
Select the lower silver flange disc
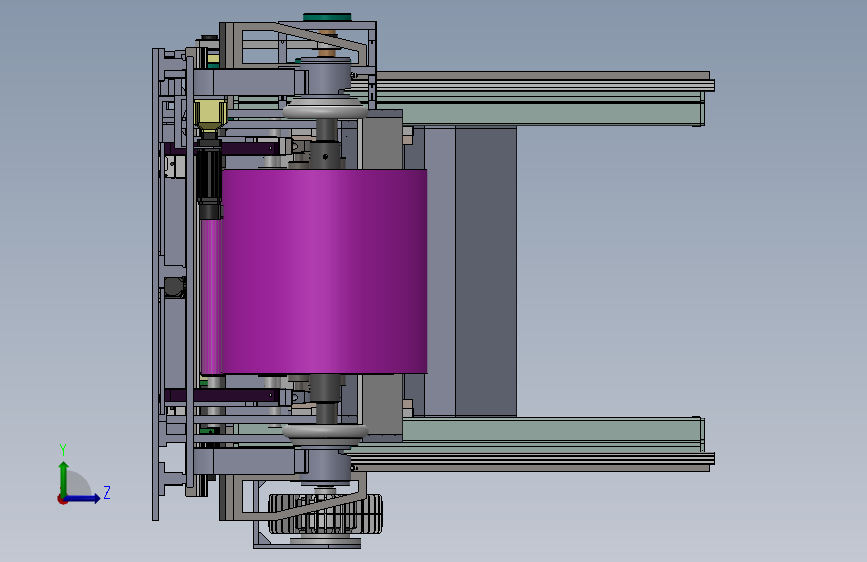[325, 433]
